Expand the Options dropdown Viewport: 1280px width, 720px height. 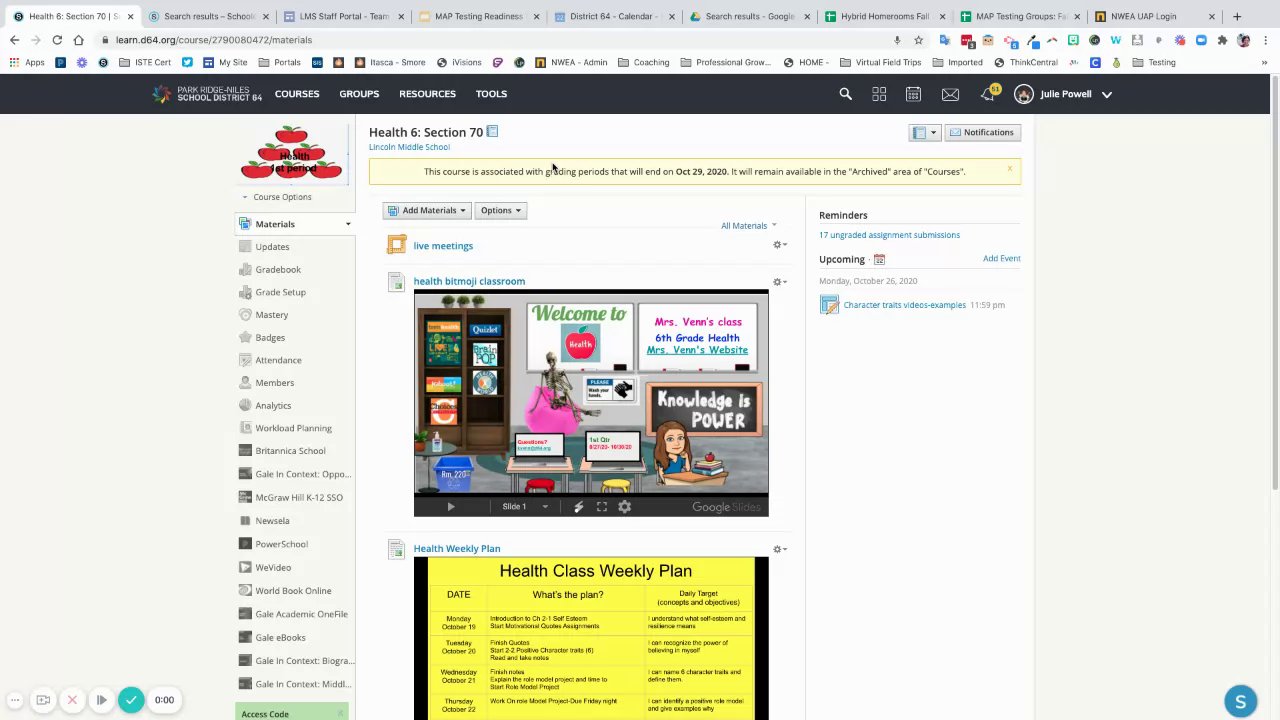pos(500,210)
